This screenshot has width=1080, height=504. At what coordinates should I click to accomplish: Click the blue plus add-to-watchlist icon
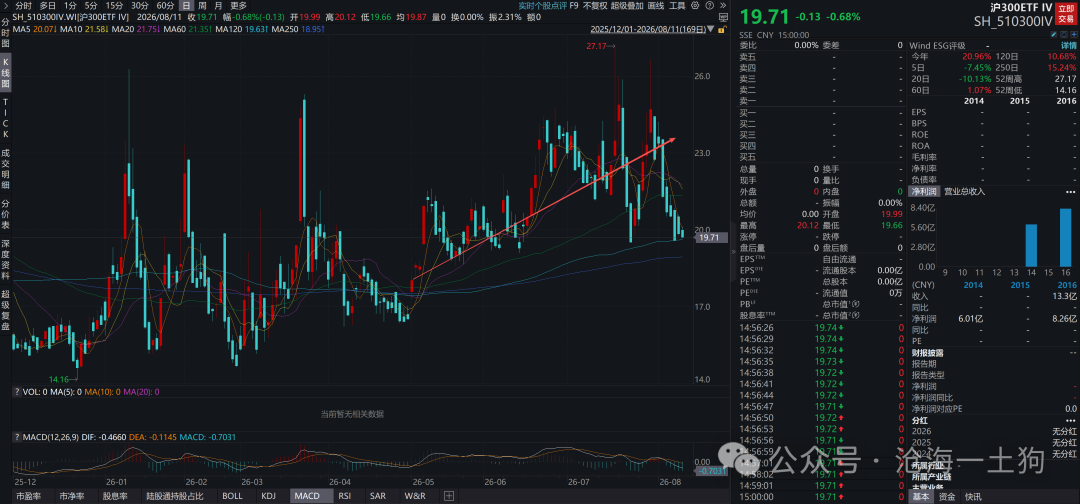point(1074,34)
